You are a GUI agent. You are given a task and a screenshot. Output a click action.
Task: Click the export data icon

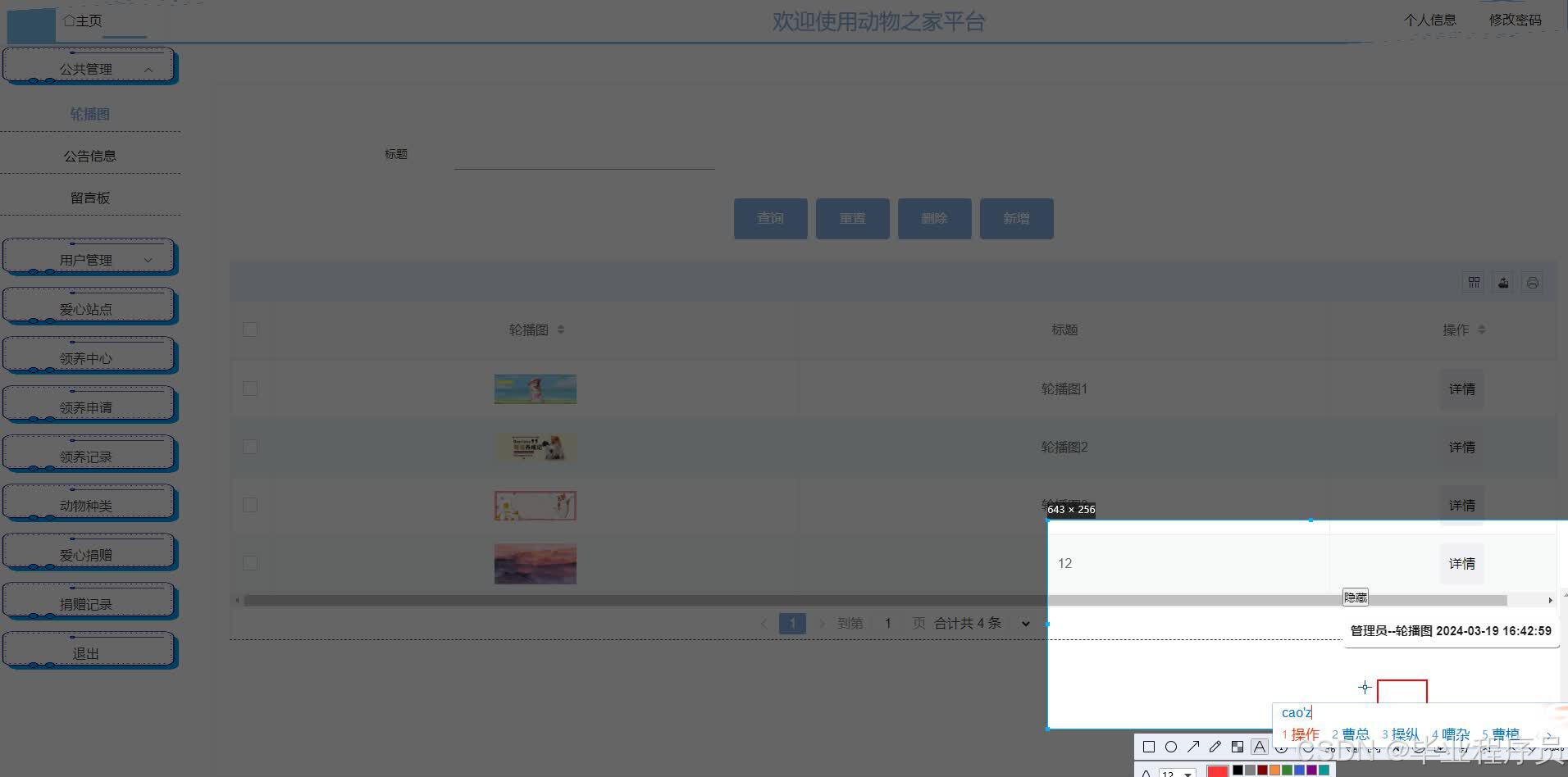tap(1502, 282)
